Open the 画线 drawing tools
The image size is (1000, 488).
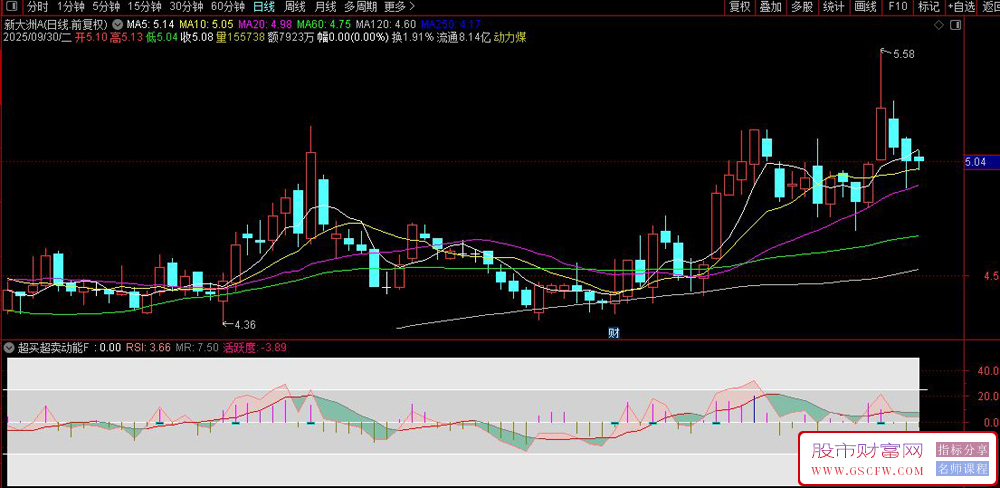click(866, 7)
